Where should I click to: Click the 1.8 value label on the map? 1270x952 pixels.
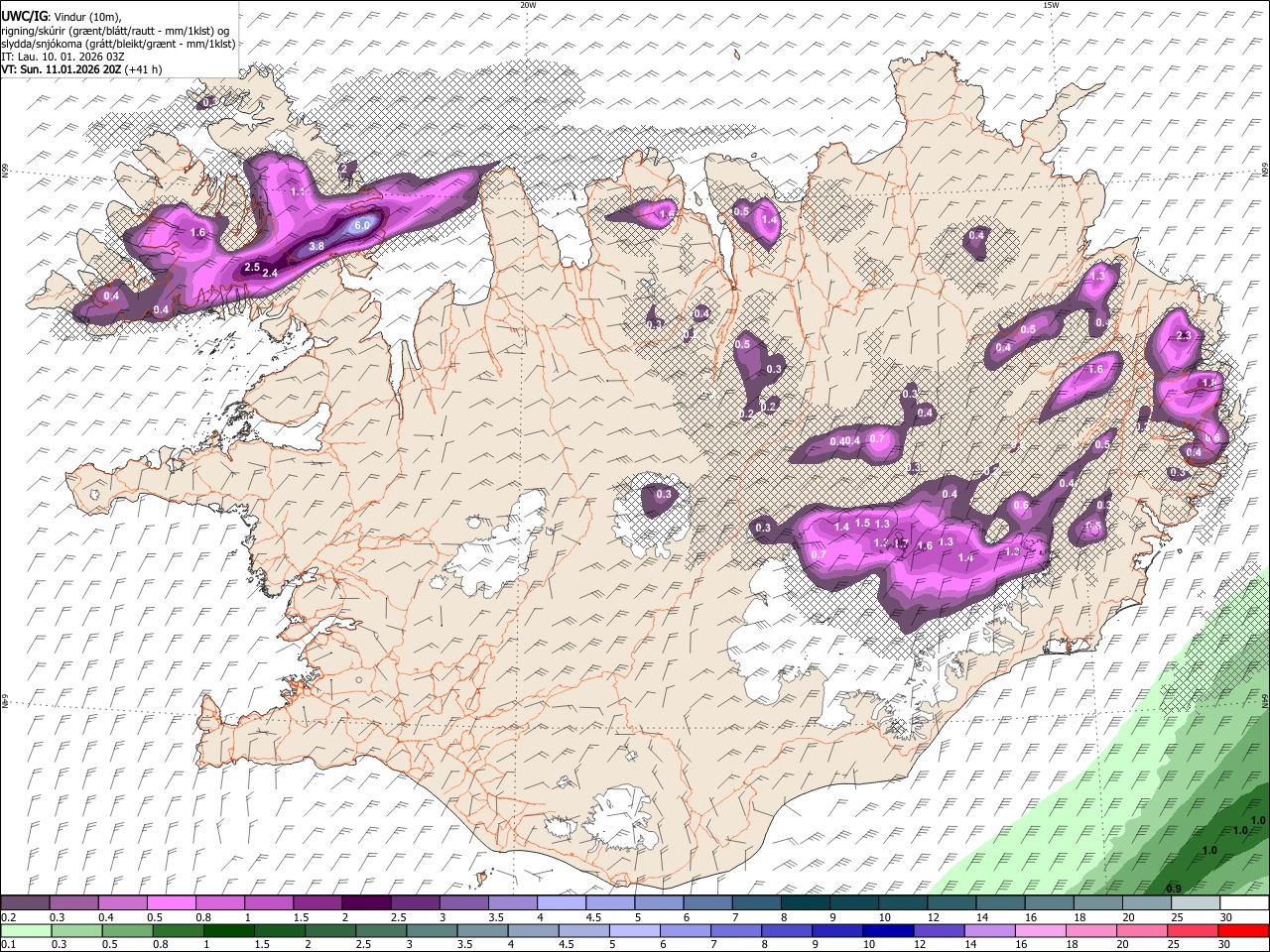click(1209, 383)
